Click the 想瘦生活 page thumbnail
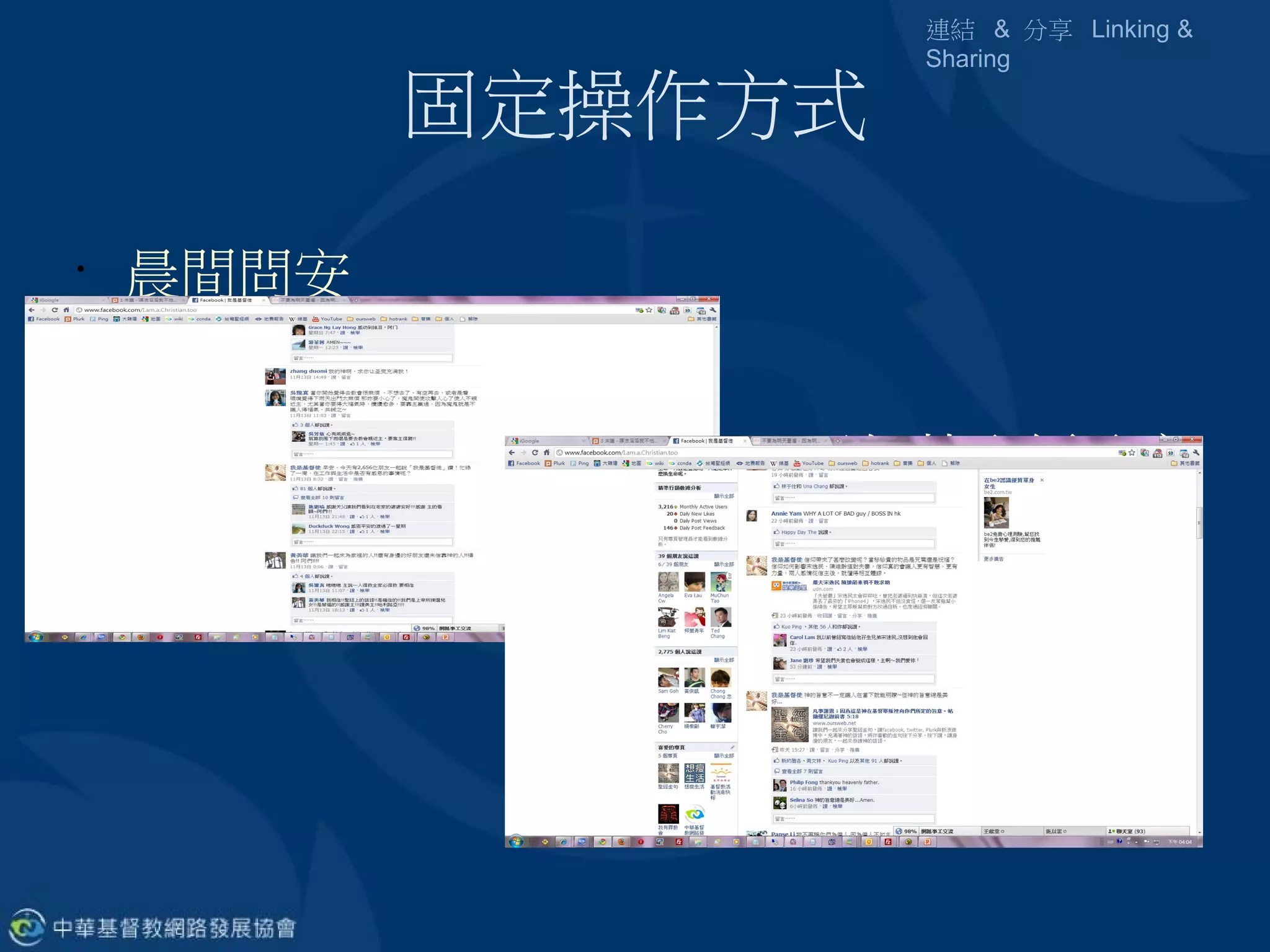Screen dimensions: 1270x952 695,773
